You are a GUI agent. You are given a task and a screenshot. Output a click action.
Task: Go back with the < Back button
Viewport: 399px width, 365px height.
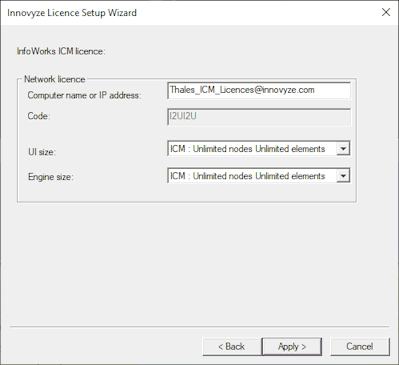pyautogui.click(x=232, y=347)
